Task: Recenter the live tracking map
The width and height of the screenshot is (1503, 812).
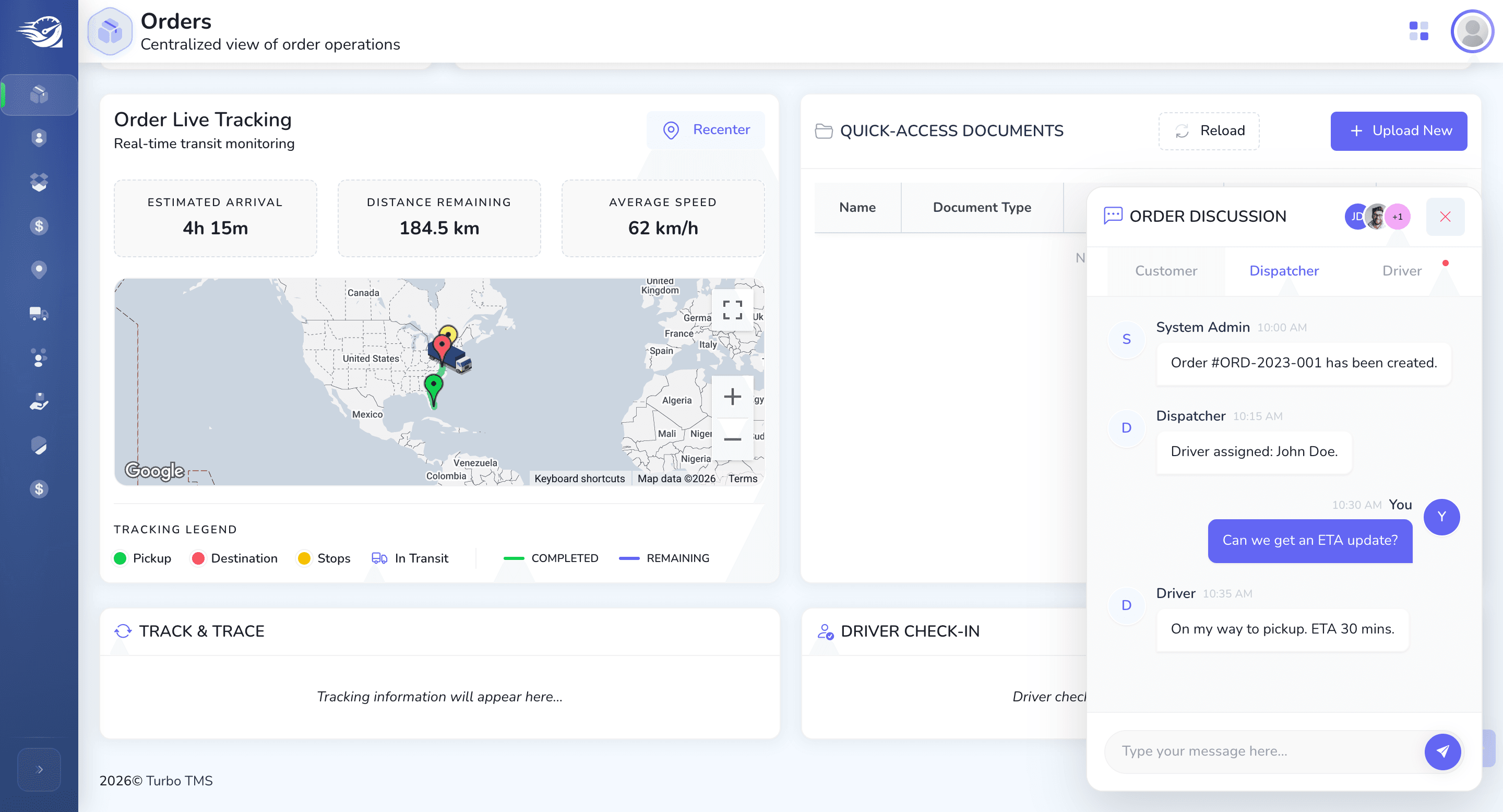Action: [x=706, y=129]
